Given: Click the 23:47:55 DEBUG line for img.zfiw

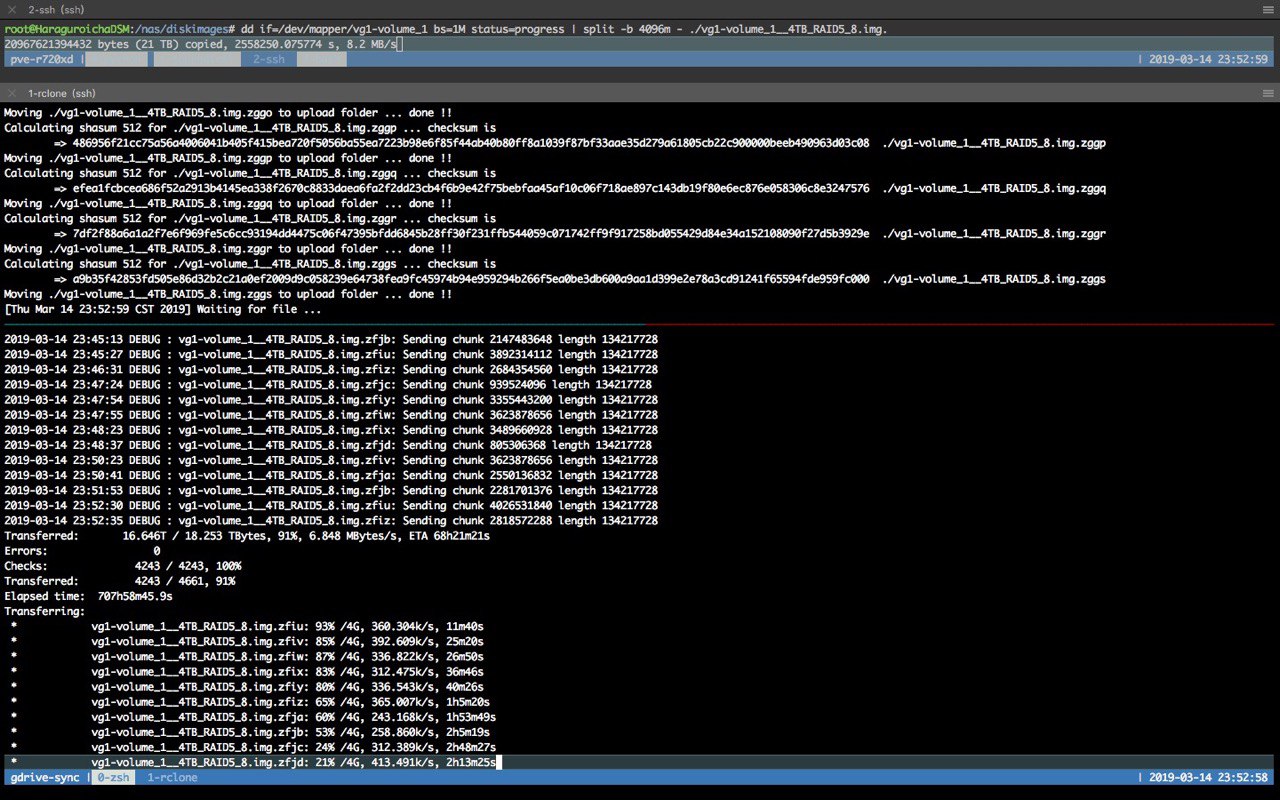Looking at the screenshot, I should pos(331,415).
